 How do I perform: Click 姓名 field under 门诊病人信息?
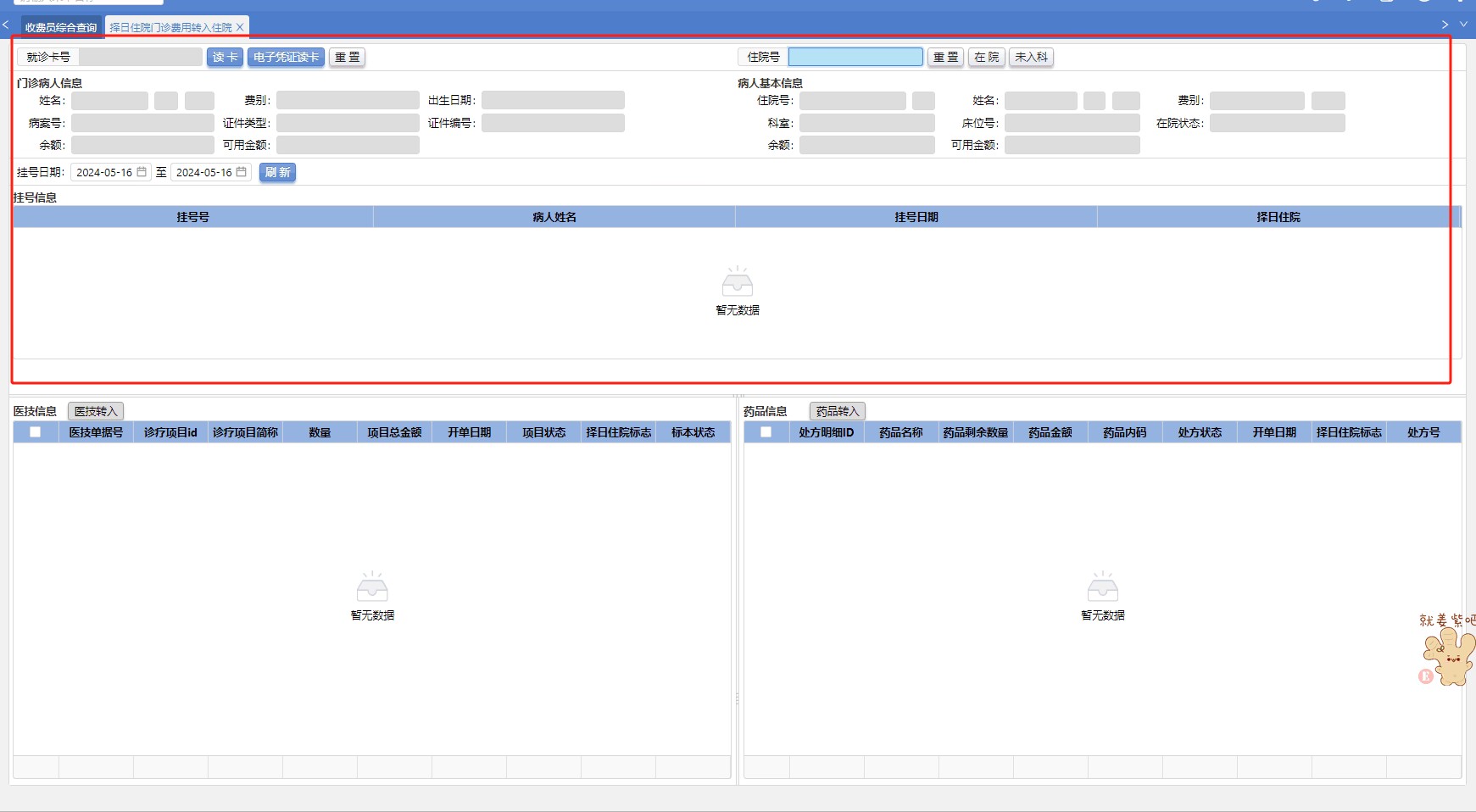click(x=109, y=101)
